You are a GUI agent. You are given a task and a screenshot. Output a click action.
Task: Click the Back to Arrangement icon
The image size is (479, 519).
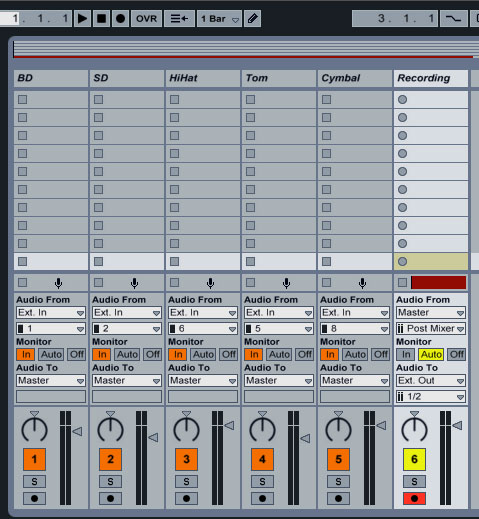pyautogui.click(x=180, y=19)
